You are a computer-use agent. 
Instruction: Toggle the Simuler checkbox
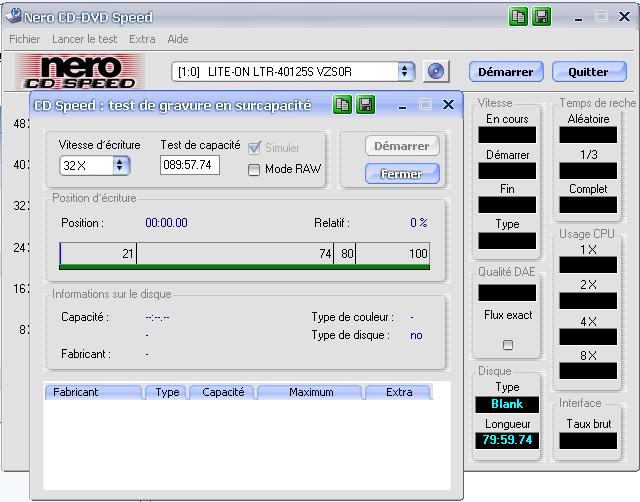click(x=254, y=148)
